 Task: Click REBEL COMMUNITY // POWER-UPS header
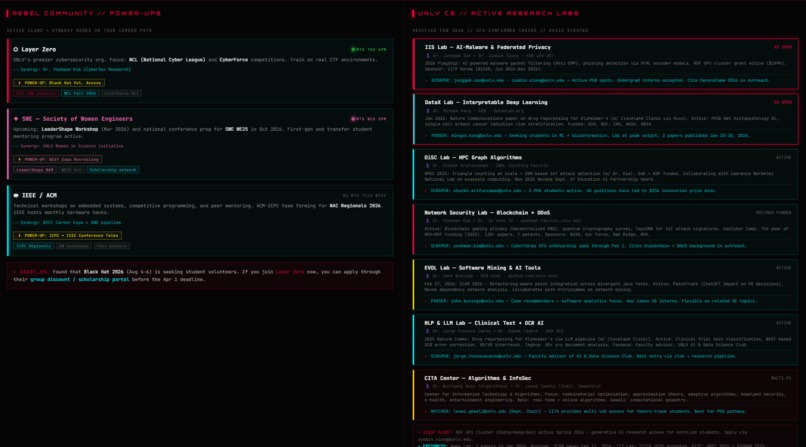point(86,13)
